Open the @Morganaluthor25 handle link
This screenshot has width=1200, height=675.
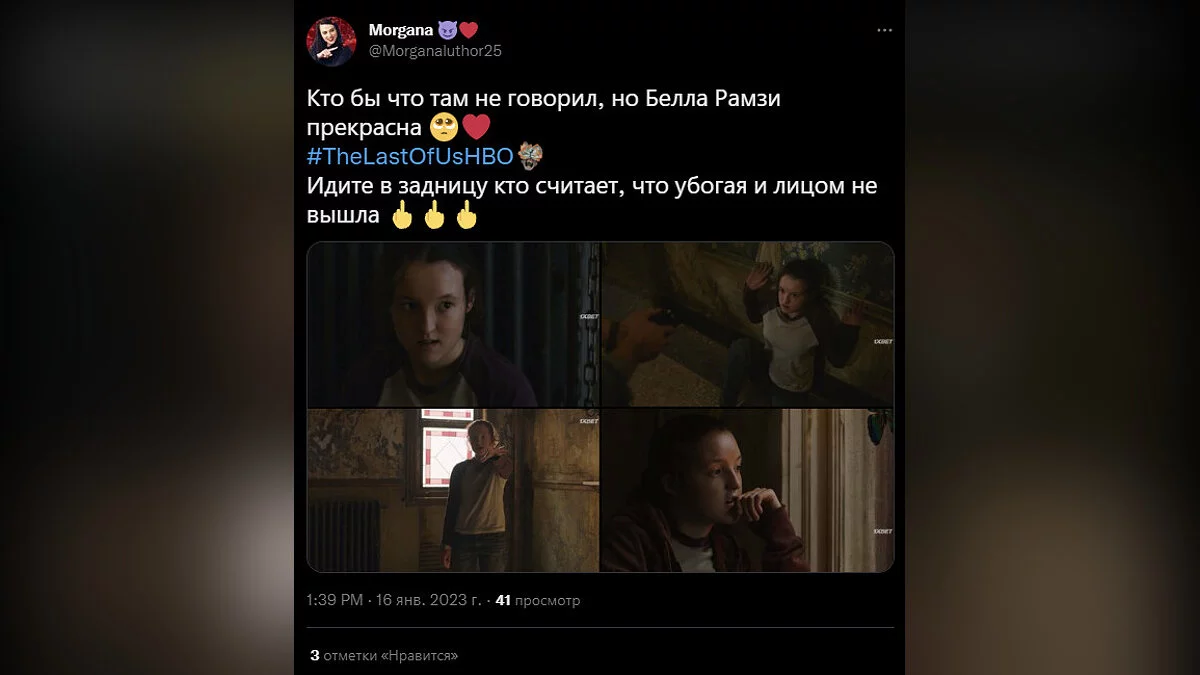tap(435, 51)
